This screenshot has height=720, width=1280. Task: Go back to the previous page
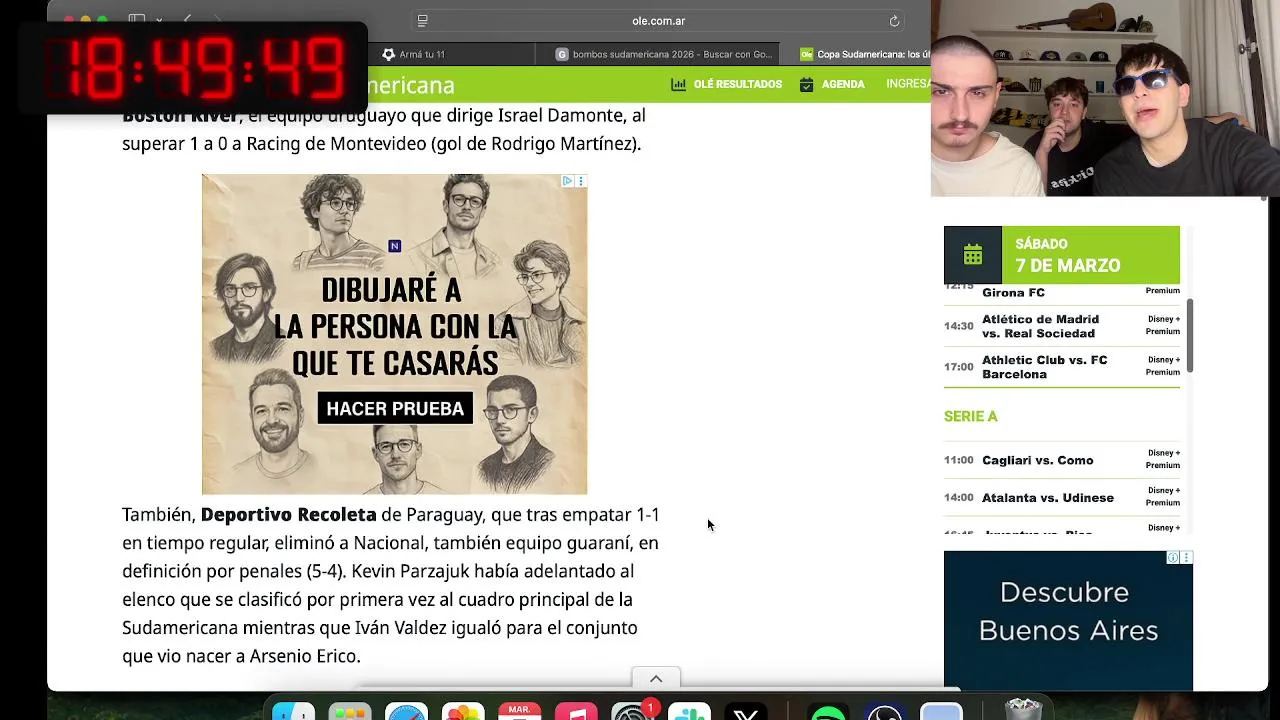click(187, 20)
